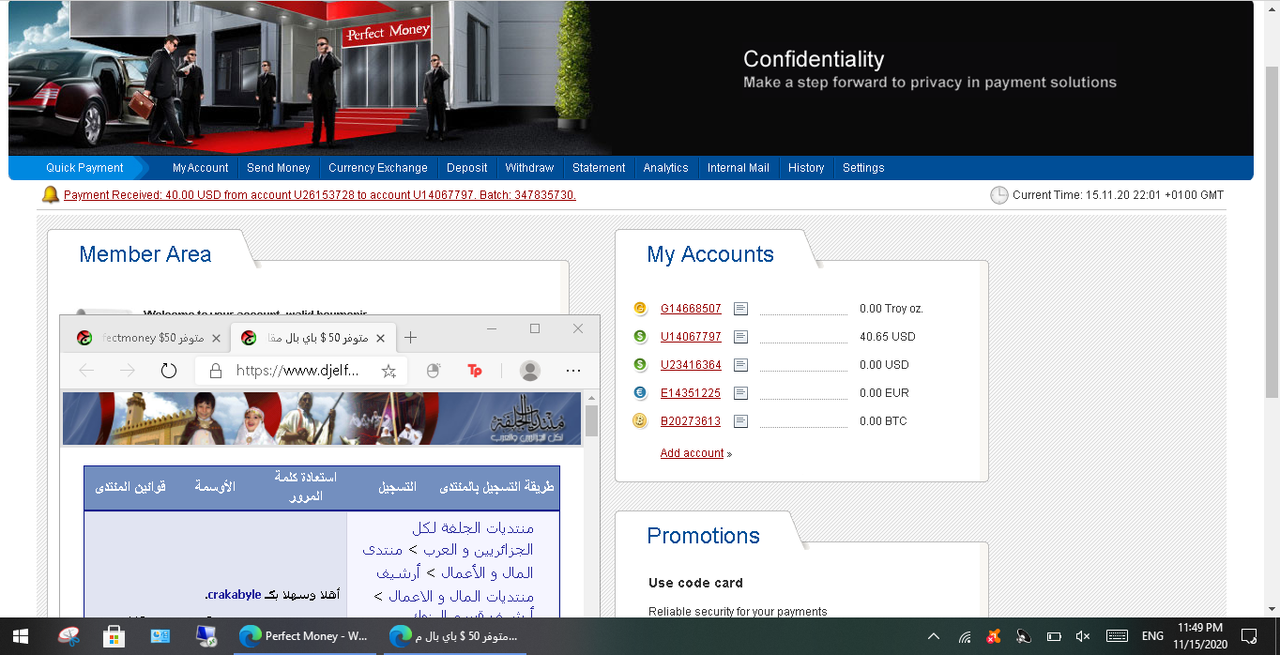This screenshot has height=655, width=1280.
Task: Open account link U23416364
Action: tap(691, 365)
